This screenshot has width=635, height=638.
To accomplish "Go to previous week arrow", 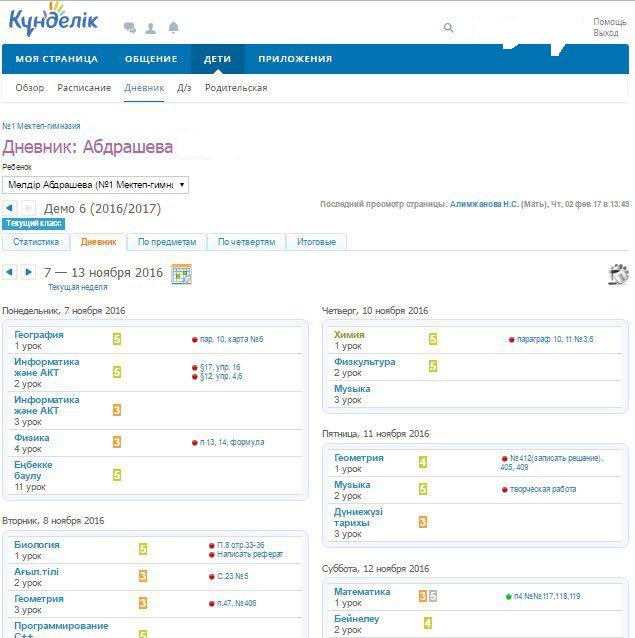I will pos(10,272).
